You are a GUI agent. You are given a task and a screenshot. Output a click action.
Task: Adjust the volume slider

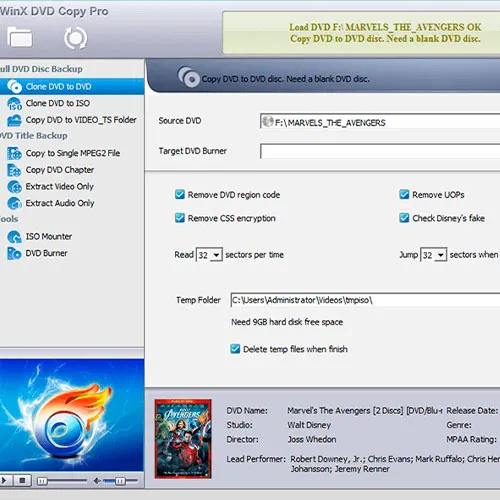click(x=120, y=481)
